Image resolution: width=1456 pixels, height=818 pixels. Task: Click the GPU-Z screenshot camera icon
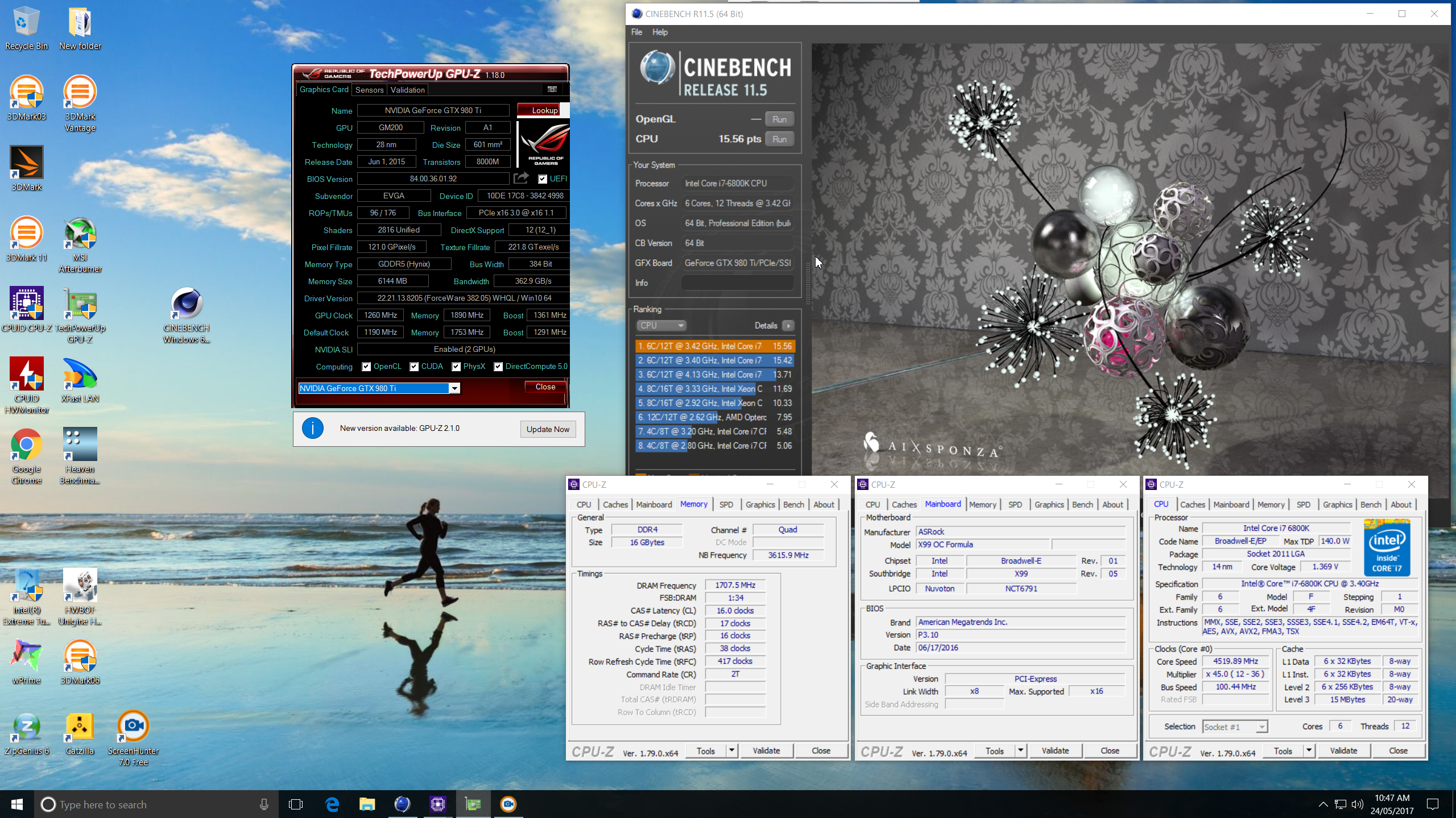552,89
